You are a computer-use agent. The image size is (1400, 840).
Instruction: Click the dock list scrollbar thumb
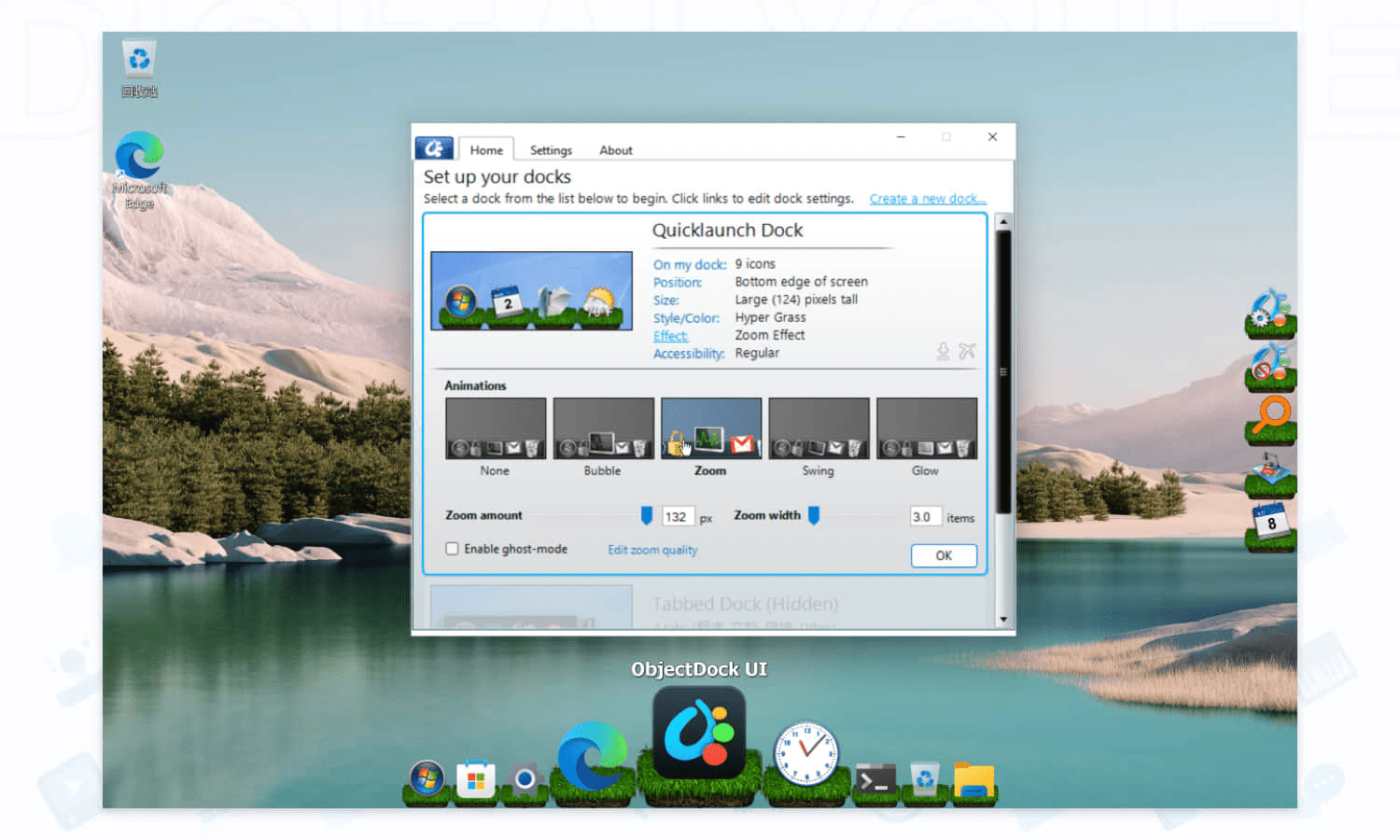[1003, 371]
